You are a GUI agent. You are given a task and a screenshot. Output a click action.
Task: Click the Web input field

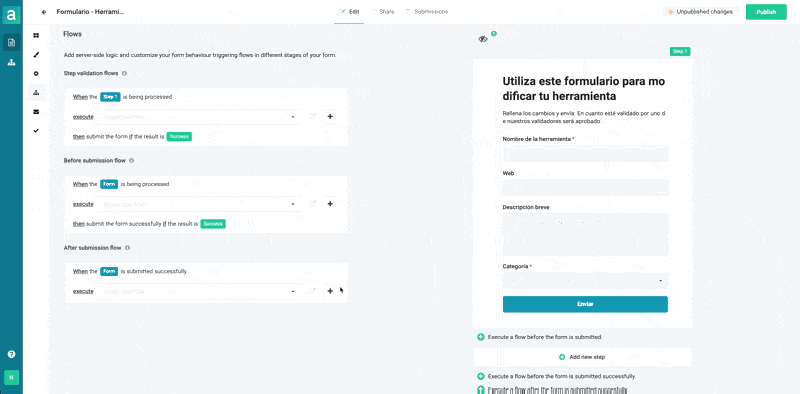coord(585,187)
